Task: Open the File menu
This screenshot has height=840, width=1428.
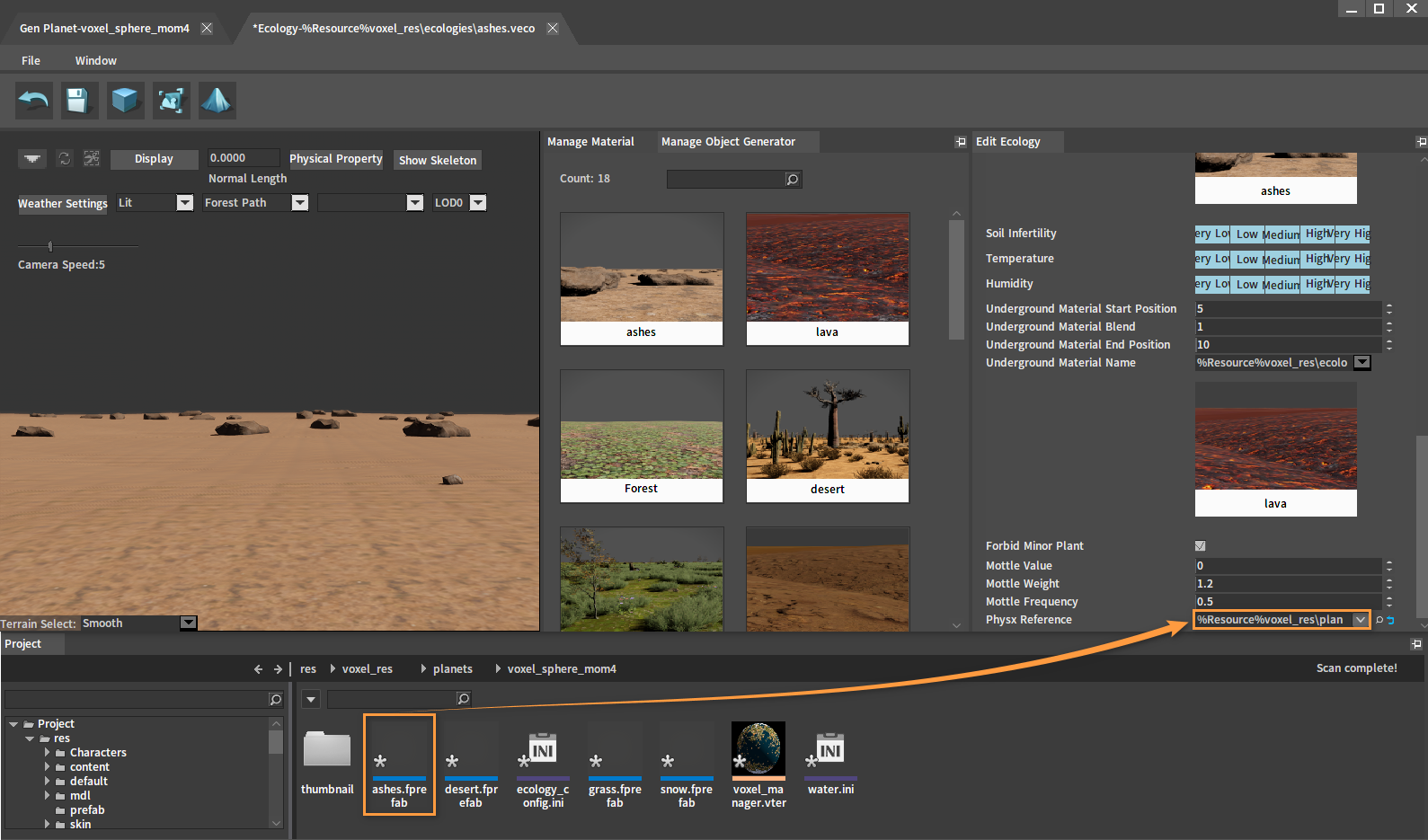Action: point(31,60)
